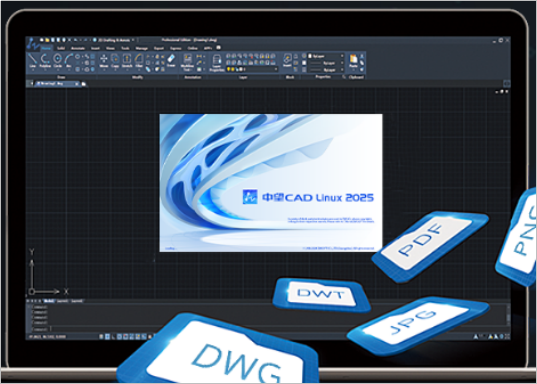Open the ByLayer linetype dropdown

326,63
